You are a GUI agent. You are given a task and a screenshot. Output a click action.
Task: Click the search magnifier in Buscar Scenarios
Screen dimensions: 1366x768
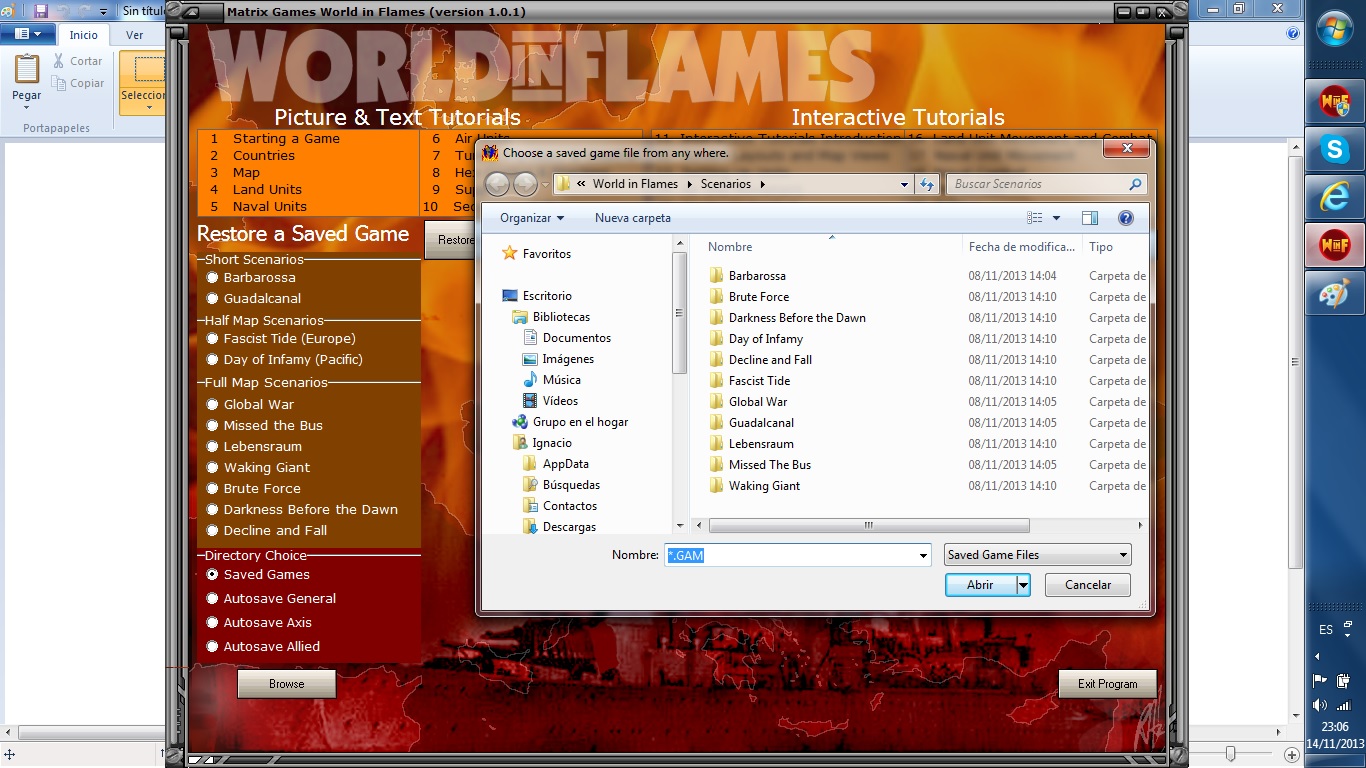point(1135,184)
